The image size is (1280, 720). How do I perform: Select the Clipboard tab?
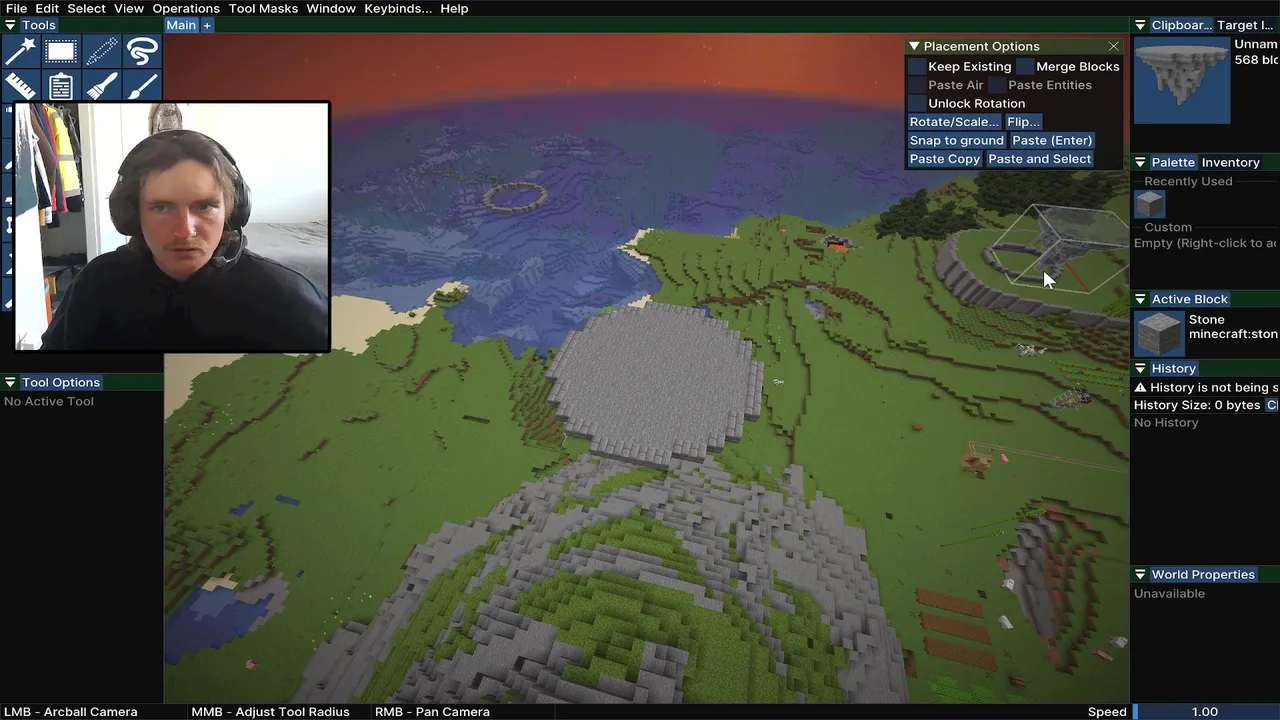[x=1181, y=25]
